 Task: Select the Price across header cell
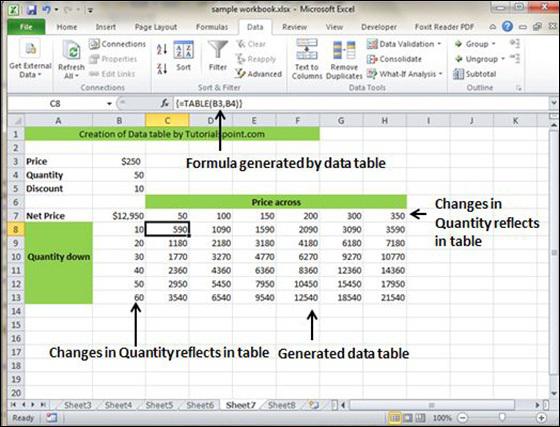tap(276, 202)
